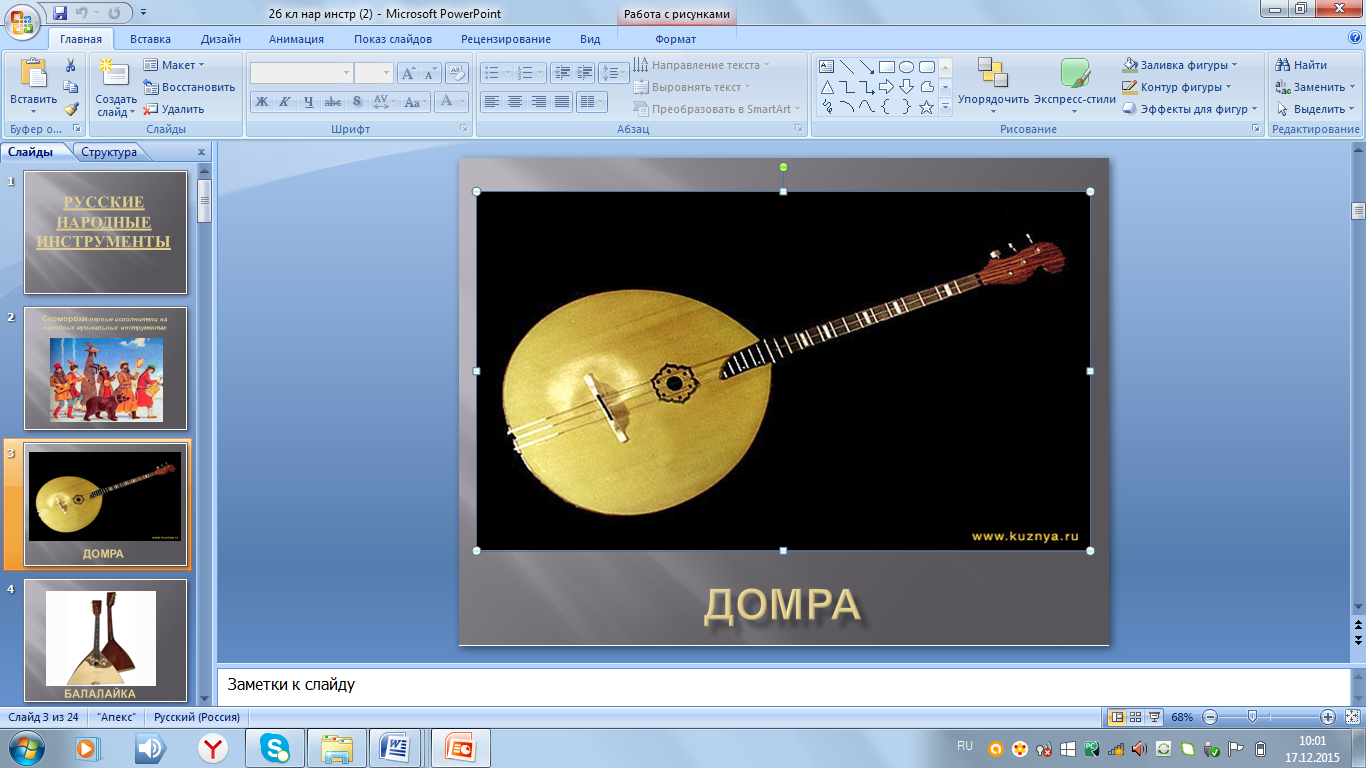
Task: Click the Восстановить reset button
Action: point(189,87)
